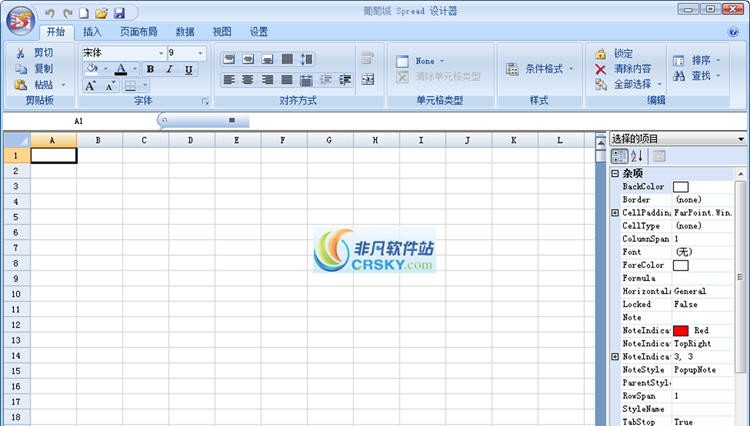The height and width of the screenshot is (426, 750).
Task: Toggle cell lock with 锁定
Action: 614,54
